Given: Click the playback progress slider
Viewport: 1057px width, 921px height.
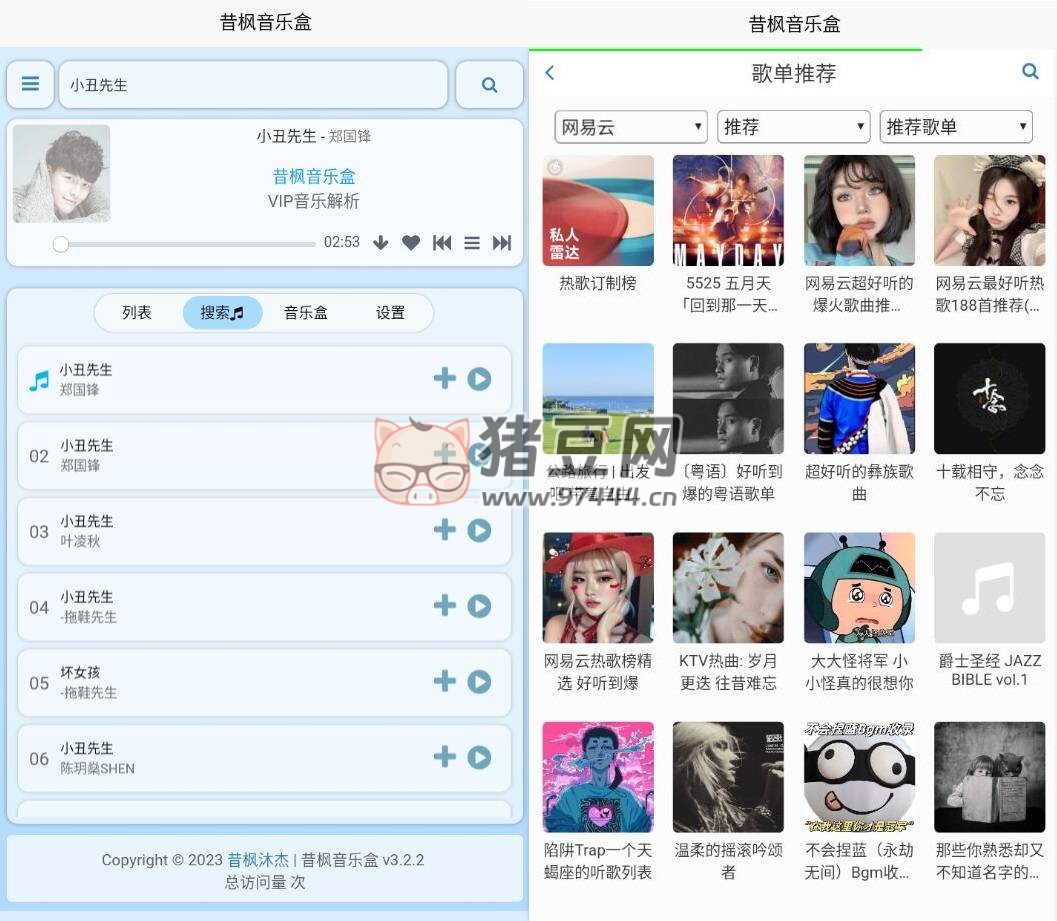Looking at the screenshot, I should 185,244.
